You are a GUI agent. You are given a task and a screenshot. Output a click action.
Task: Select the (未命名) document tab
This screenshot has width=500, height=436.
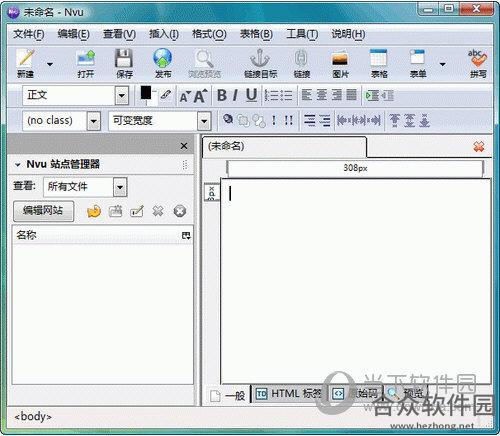pos(284,146)
